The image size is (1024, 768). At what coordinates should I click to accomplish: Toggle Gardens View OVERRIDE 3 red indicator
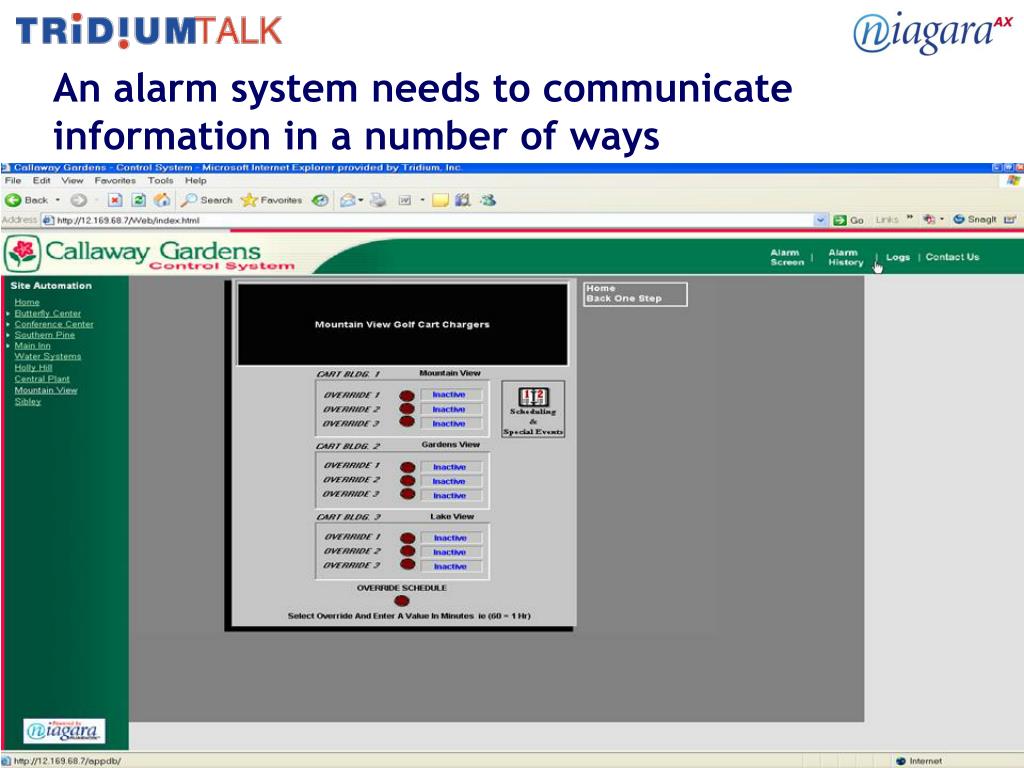[x=408, y=494]
